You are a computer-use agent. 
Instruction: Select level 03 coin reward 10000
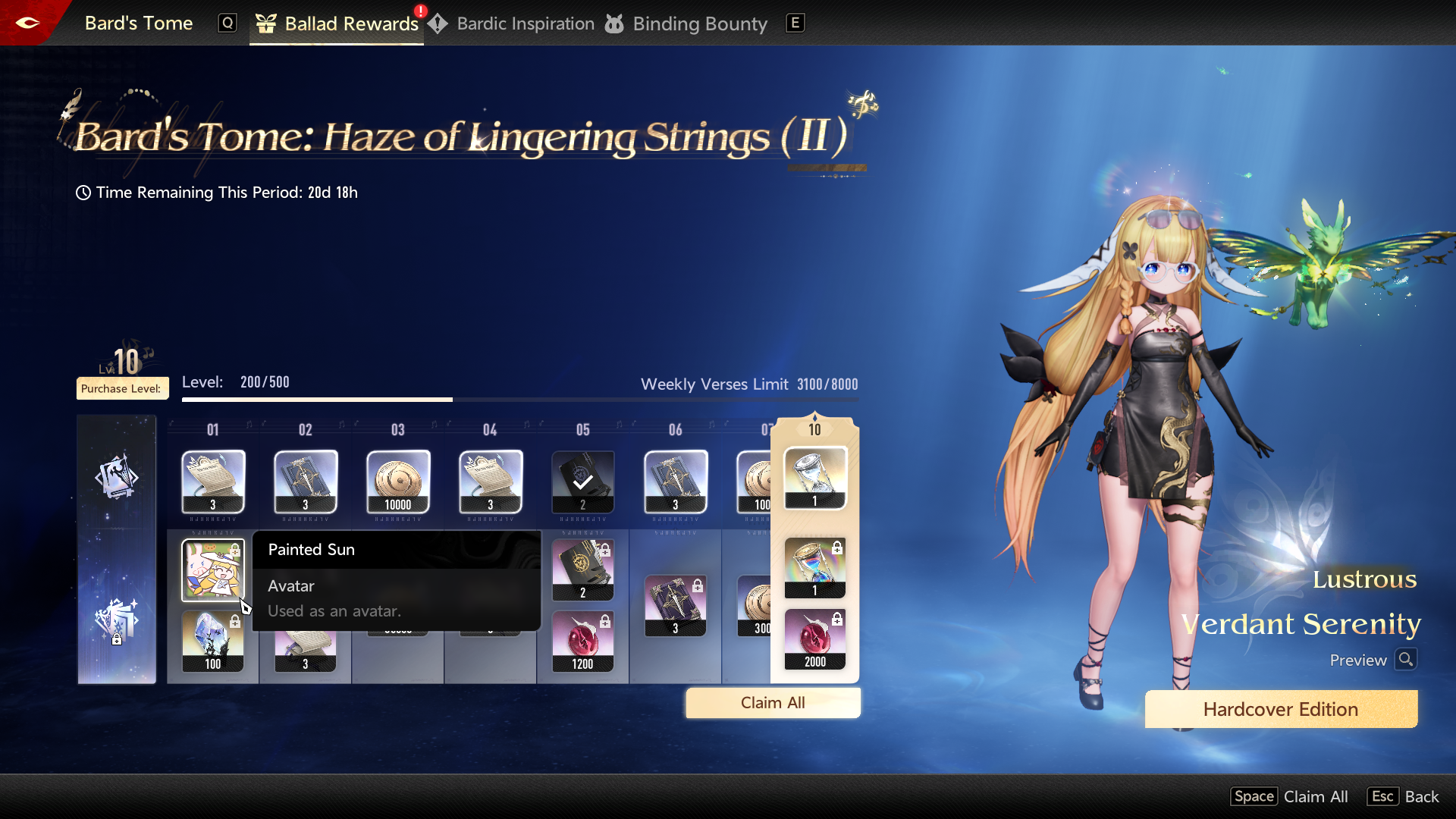(x=398, y=482)
